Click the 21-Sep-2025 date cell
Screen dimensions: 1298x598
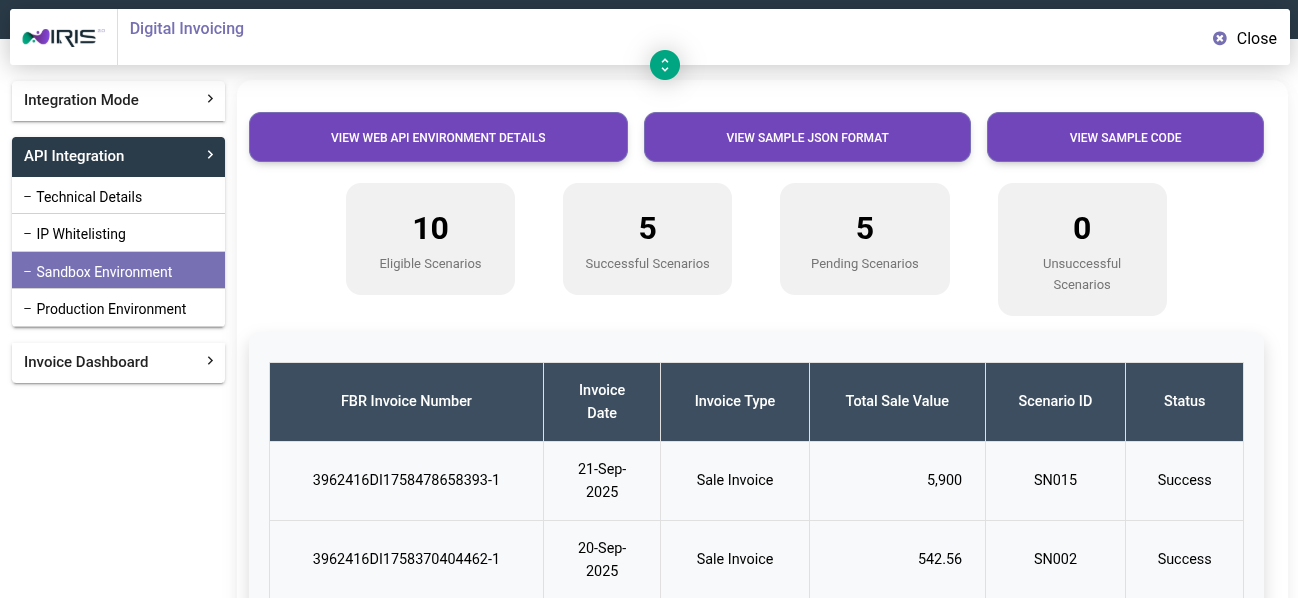click(602, 480)
